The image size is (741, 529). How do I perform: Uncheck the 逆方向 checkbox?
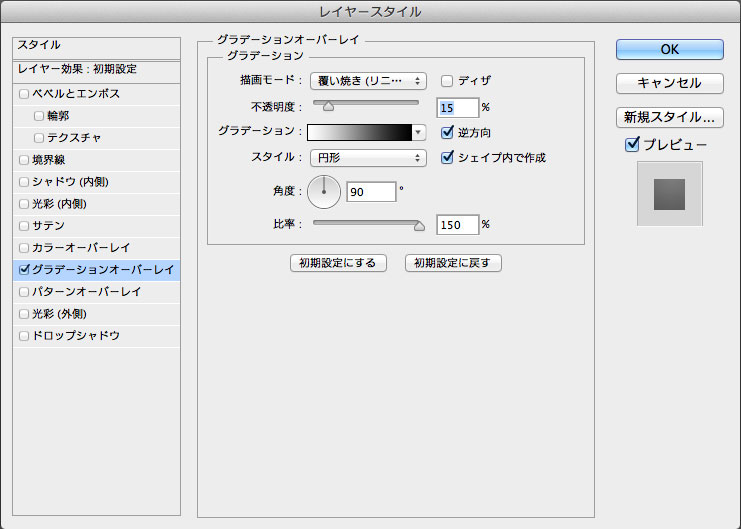point(448,132)
